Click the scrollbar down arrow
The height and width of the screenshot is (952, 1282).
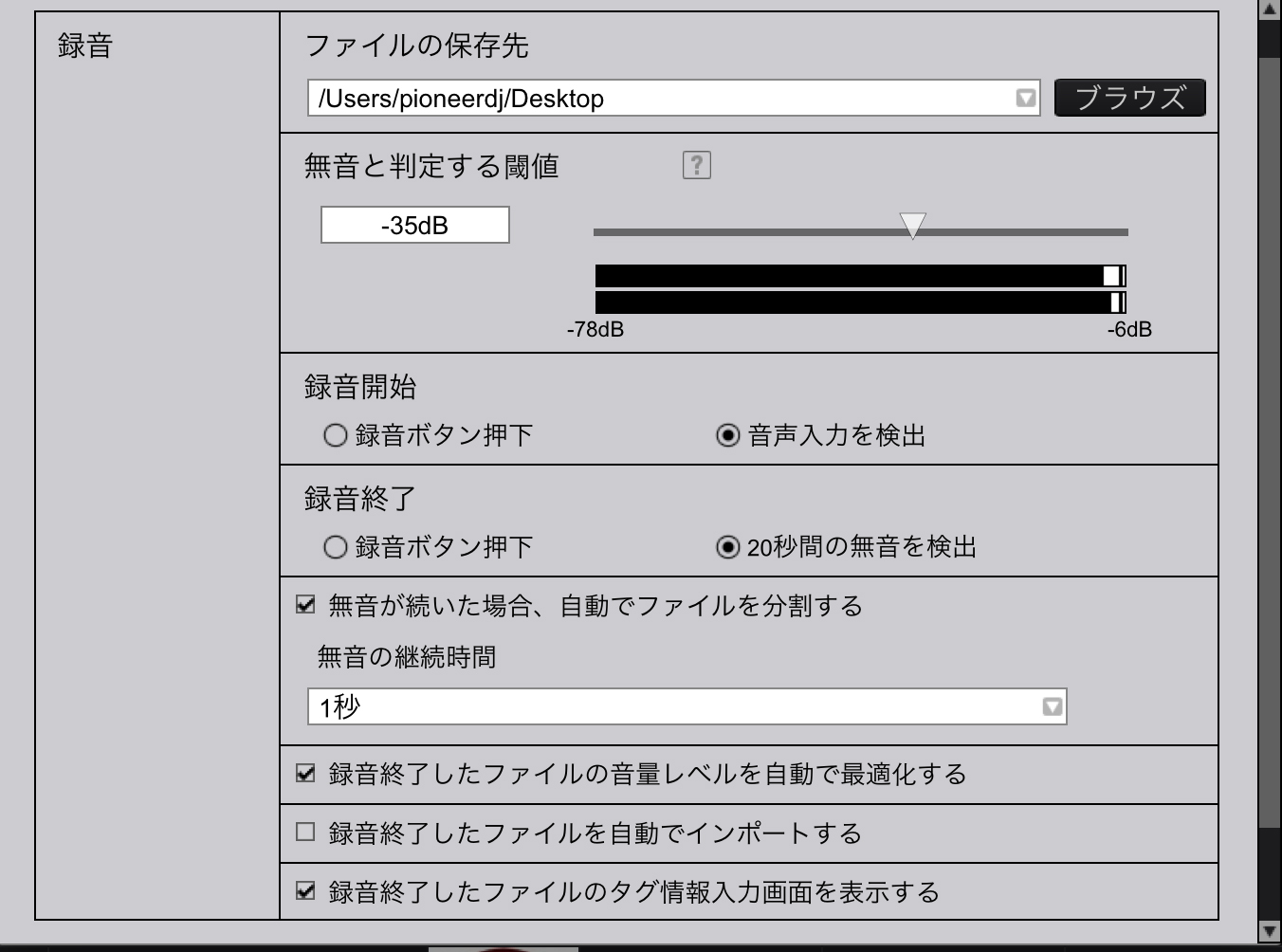pyautogui.click(x=1270, y=931)
